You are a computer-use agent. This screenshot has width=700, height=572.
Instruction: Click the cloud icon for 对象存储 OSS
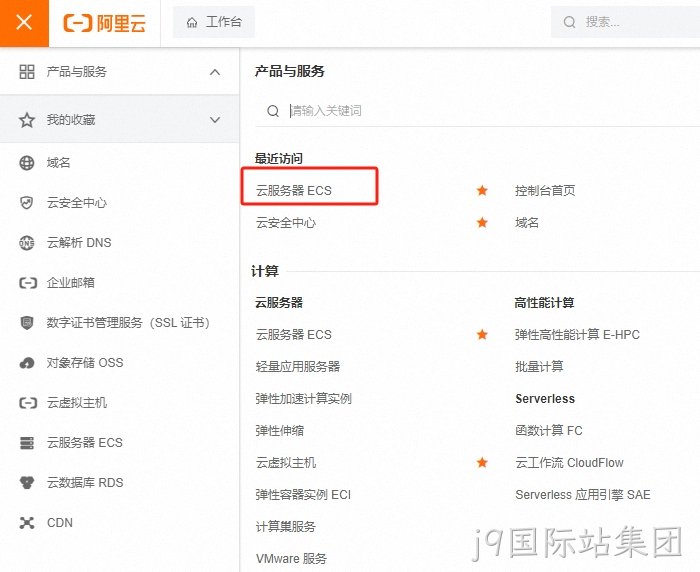tap(27, 363)
